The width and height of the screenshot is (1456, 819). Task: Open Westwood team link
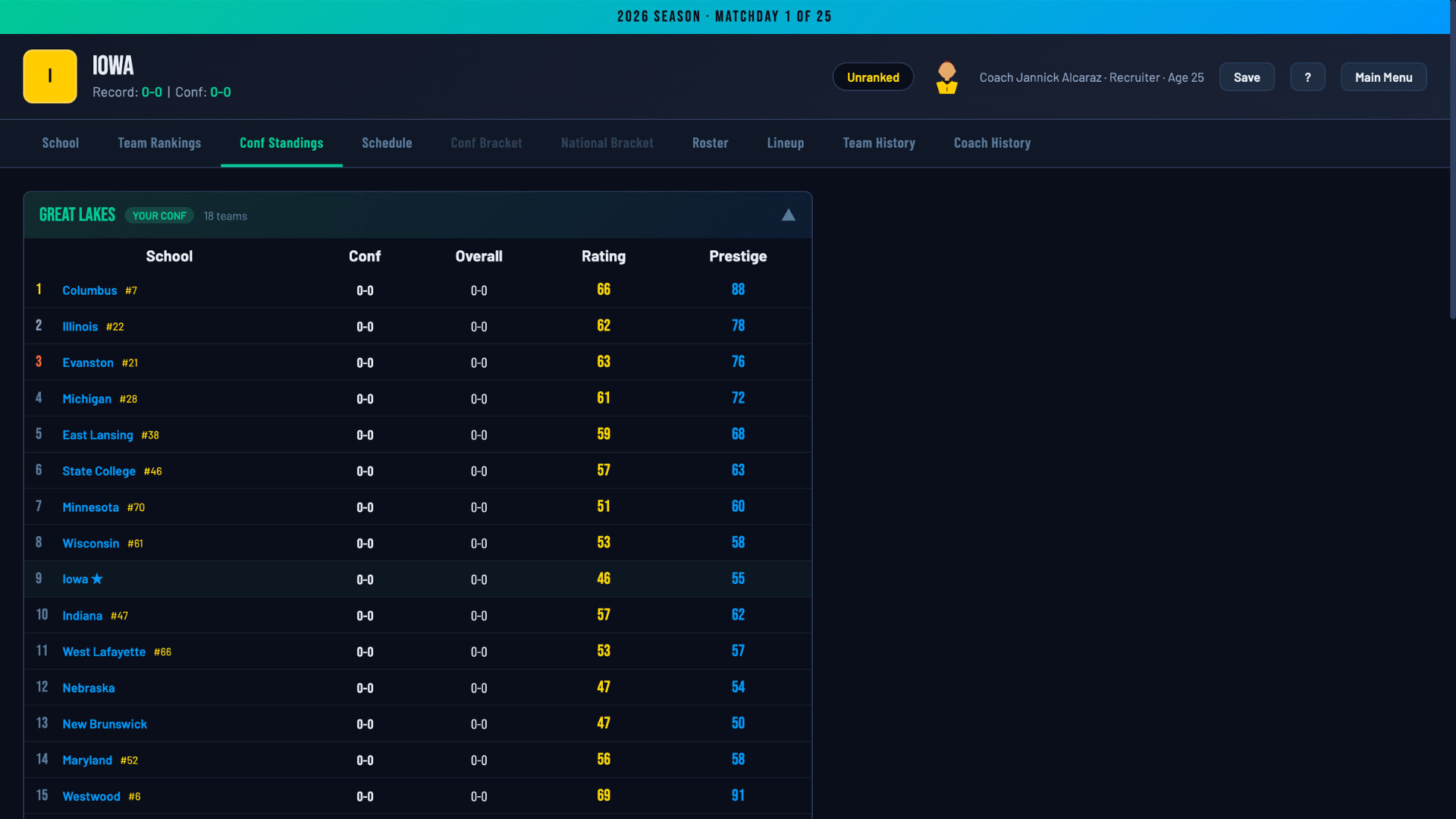(91, 797)
